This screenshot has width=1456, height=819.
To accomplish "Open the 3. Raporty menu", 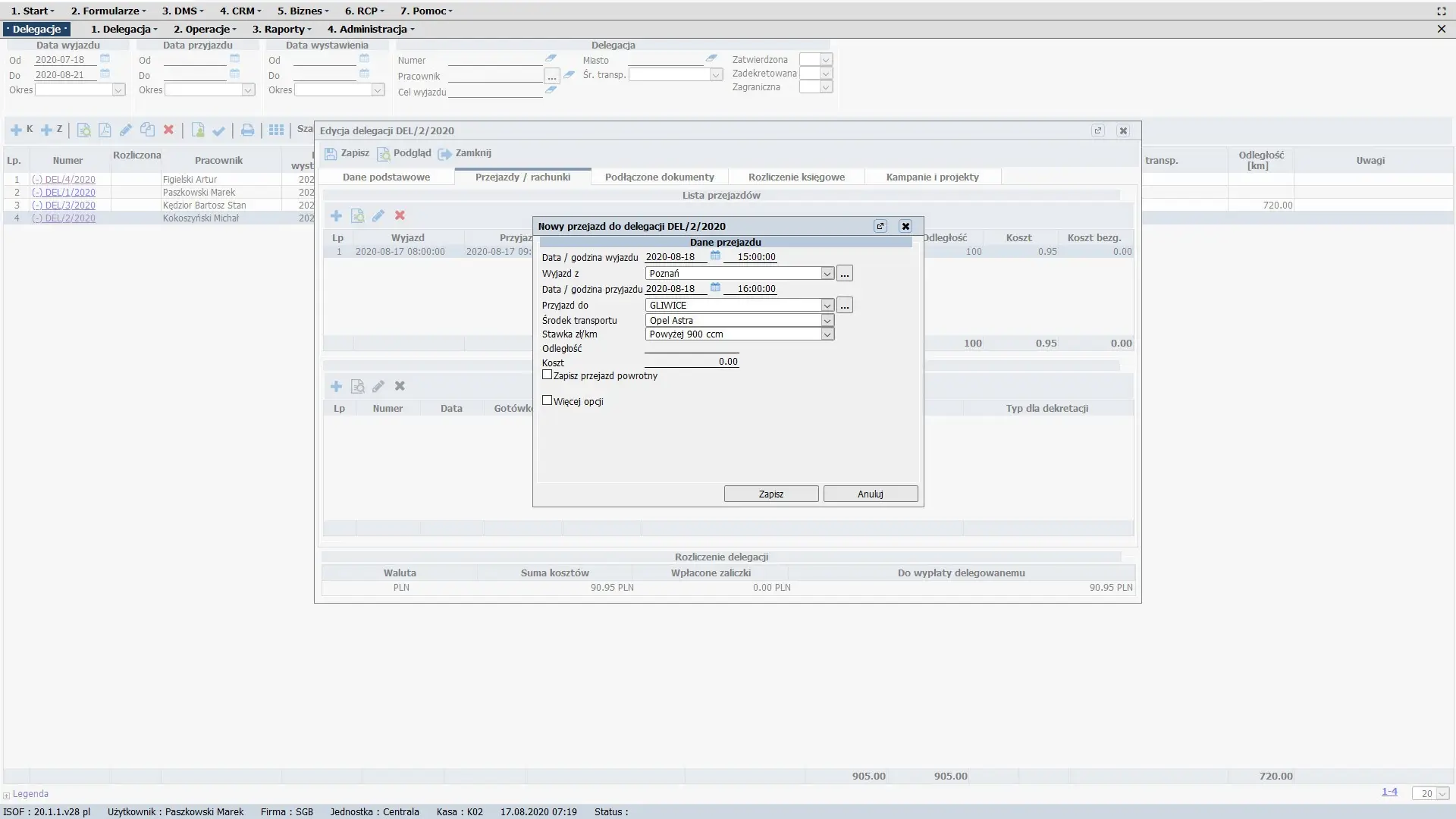I will pyautogui.click(x=281, y=30).
